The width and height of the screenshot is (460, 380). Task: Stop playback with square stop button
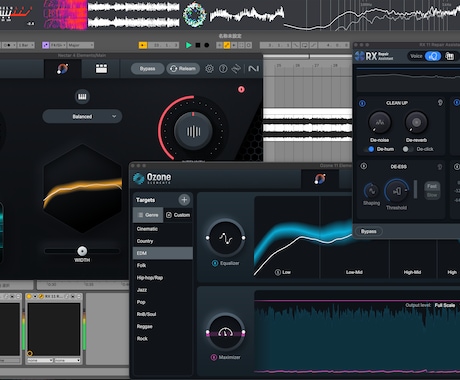(x=198, y=45)
